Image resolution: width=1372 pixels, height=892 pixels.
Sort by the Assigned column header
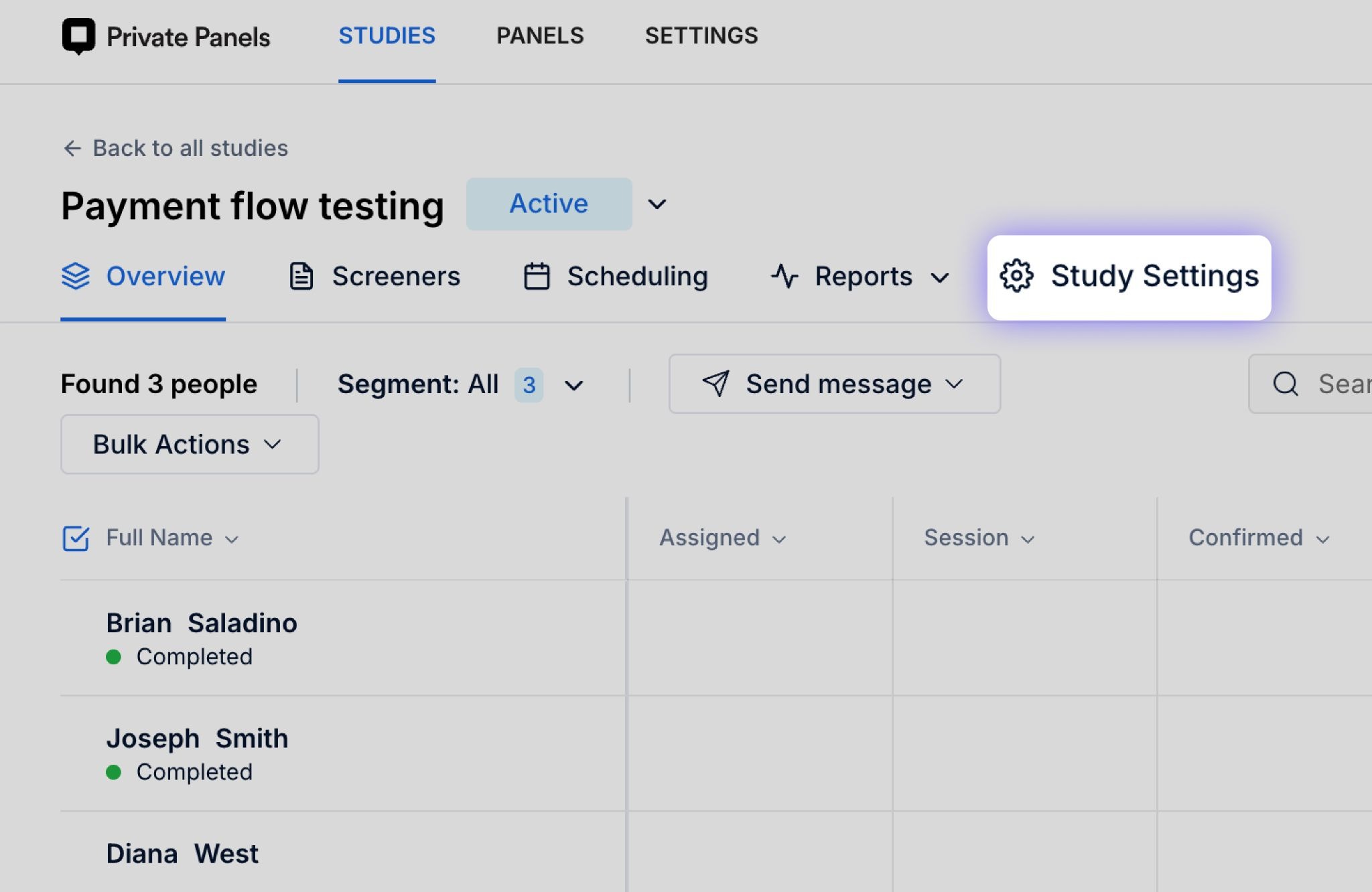pos(722,538)
